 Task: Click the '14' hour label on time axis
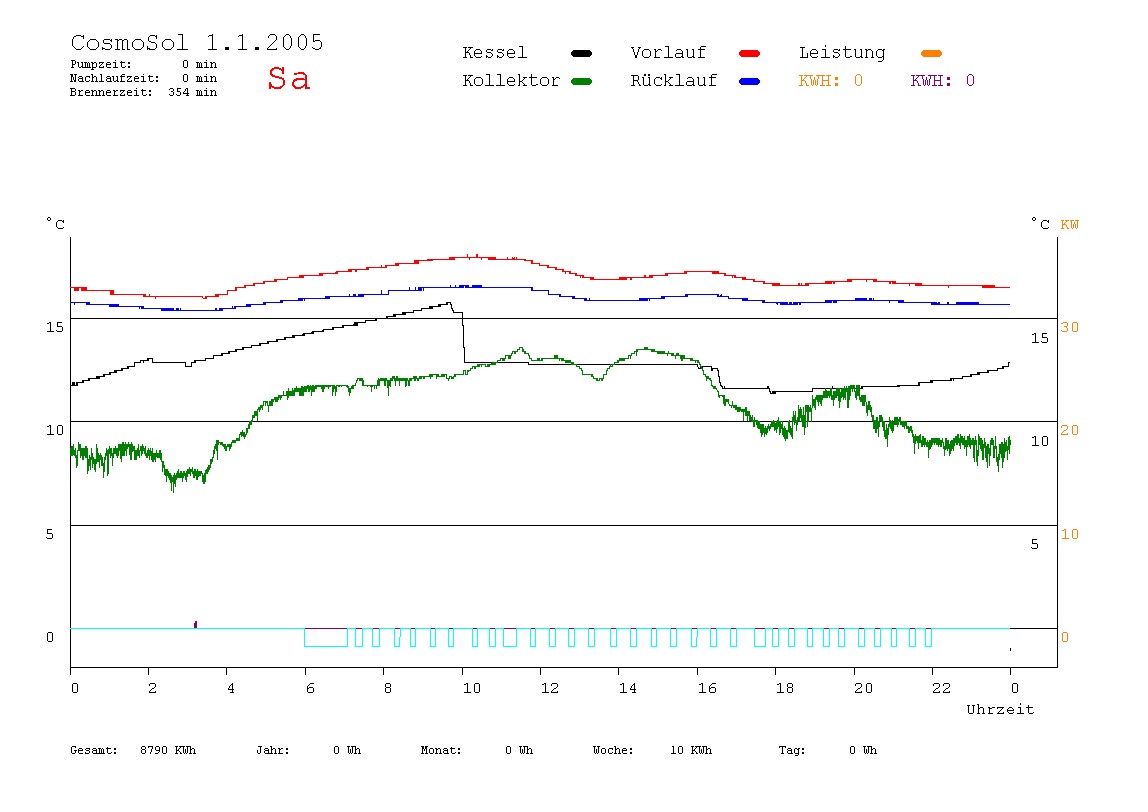tap(628, 688)
